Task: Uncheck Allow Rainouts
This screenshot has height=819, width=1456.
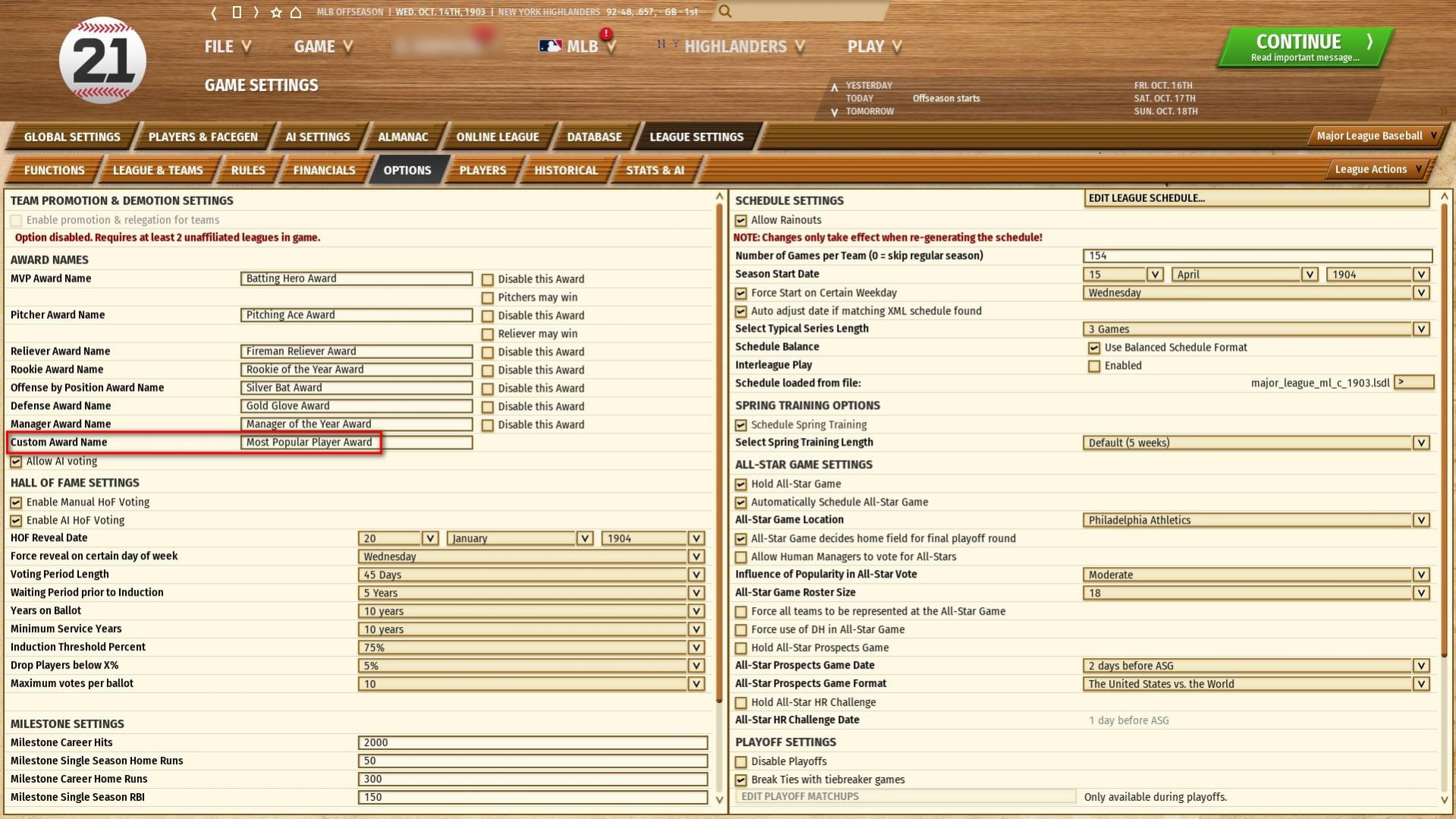Action: pos(741,220)
